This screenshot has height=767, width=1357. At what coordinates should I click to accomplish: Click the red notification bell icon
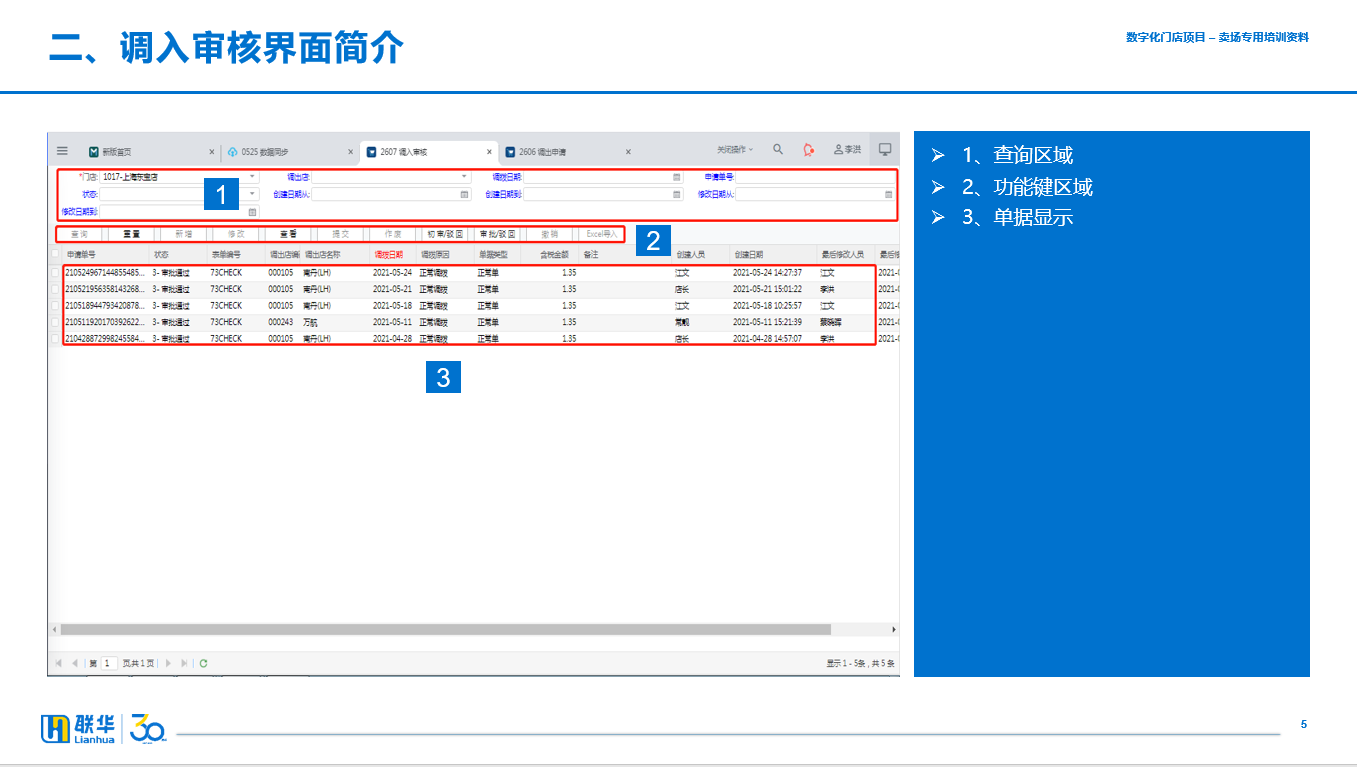click(808, 150)
